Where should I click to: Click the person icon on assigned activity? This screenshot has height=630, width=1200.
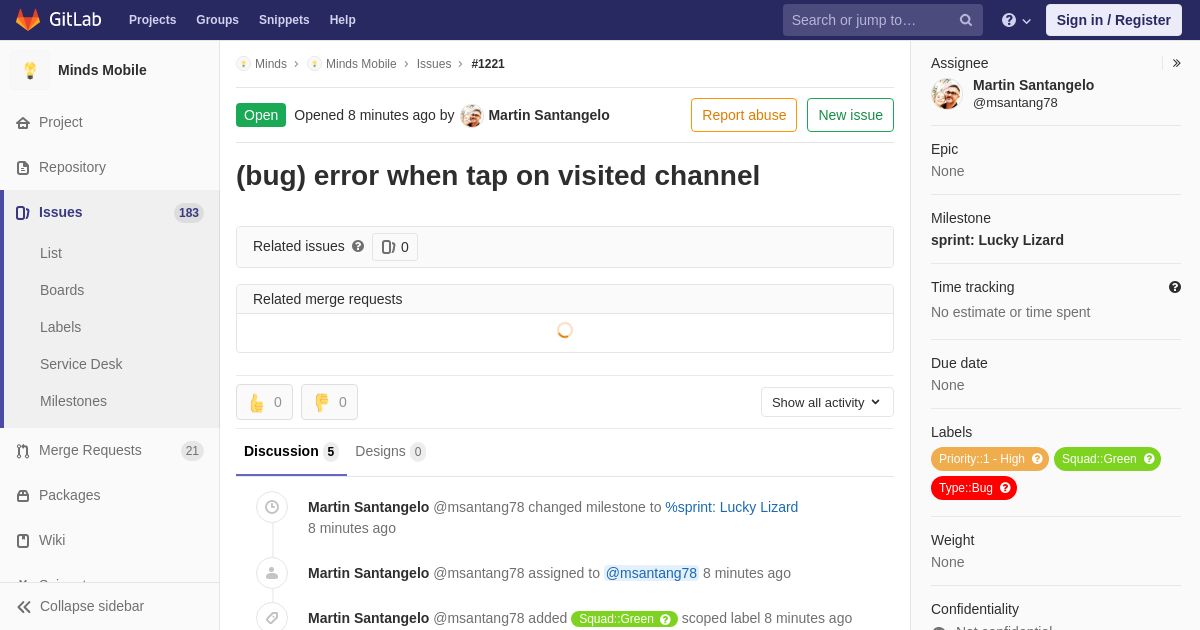[272, 573]
